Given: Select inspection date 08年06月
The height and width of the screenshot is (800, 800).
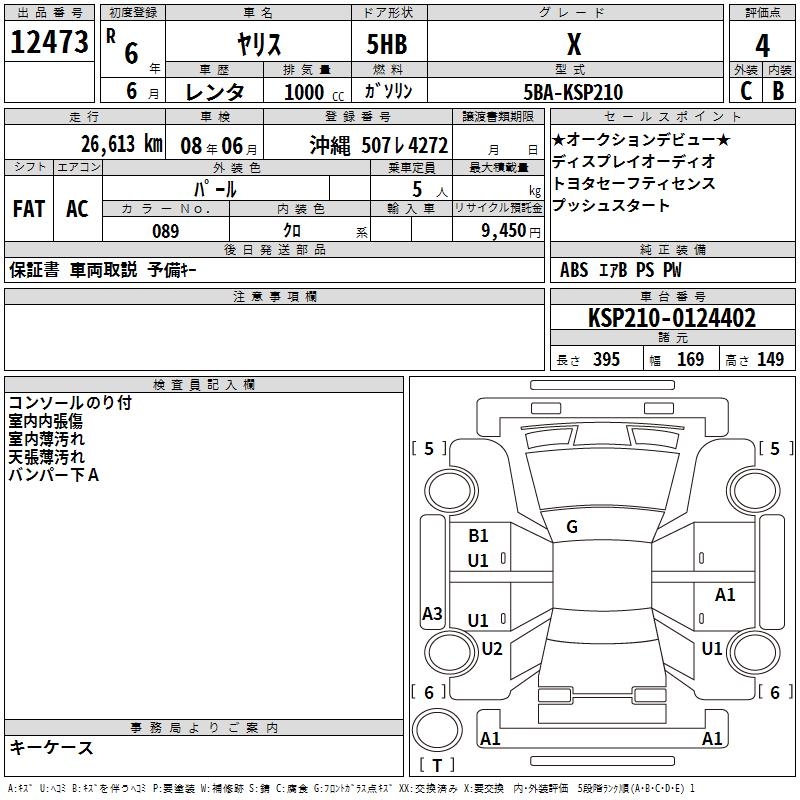Looking at the screenshot, I should click(x=219, y=146).
